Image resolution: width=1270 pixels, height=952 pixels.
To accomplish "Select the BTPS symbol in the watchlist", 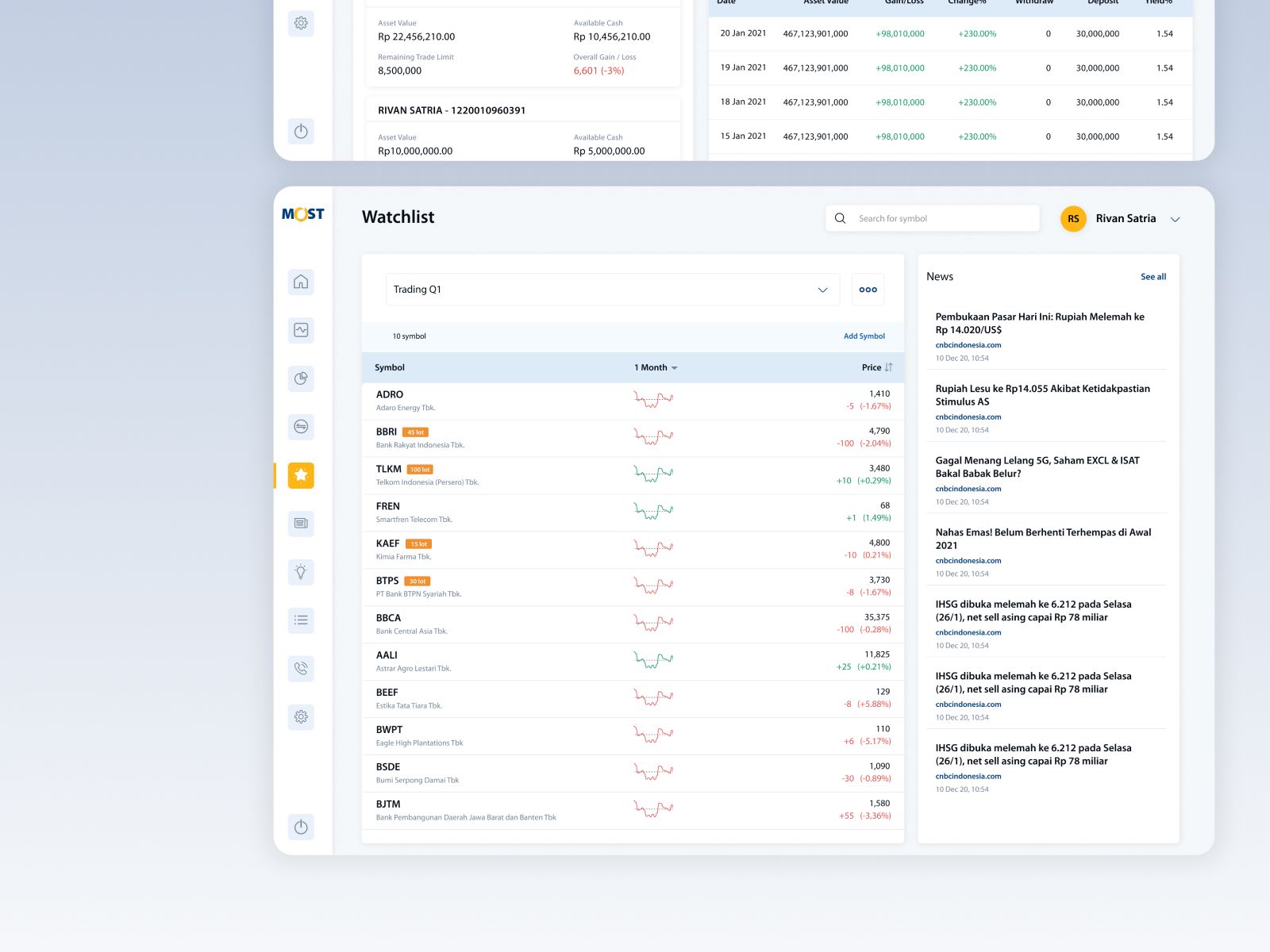I will [387, 581].
